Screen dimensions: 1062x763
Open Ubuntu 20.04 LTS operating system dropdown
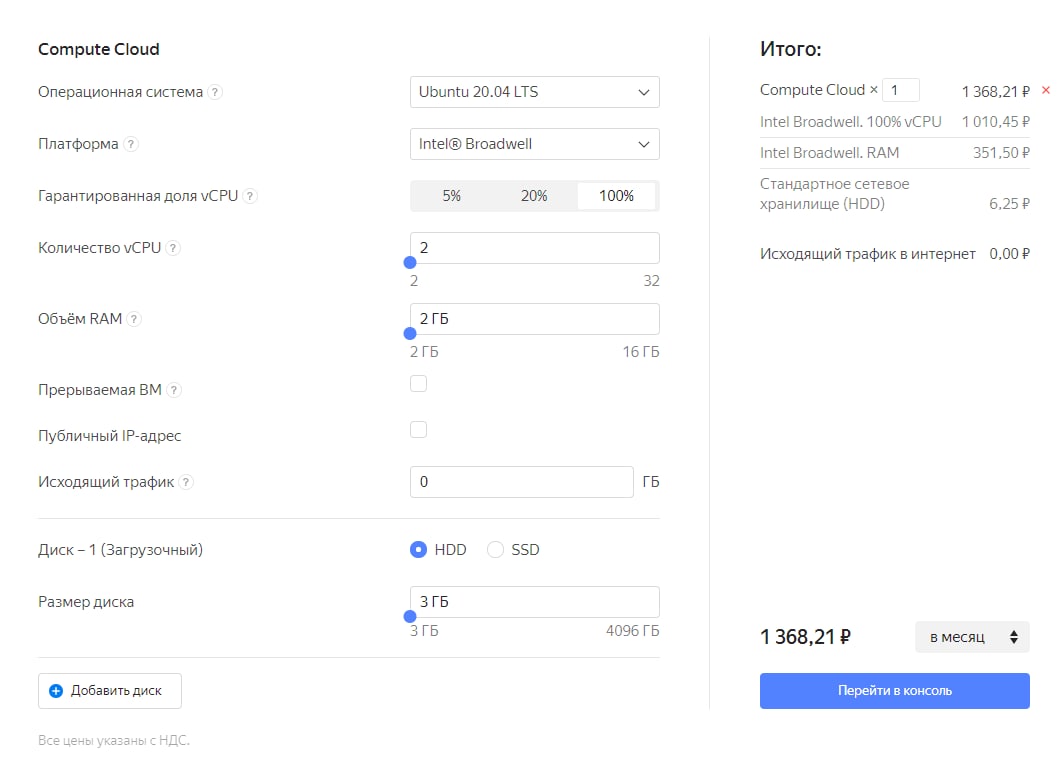coord(534,92)
